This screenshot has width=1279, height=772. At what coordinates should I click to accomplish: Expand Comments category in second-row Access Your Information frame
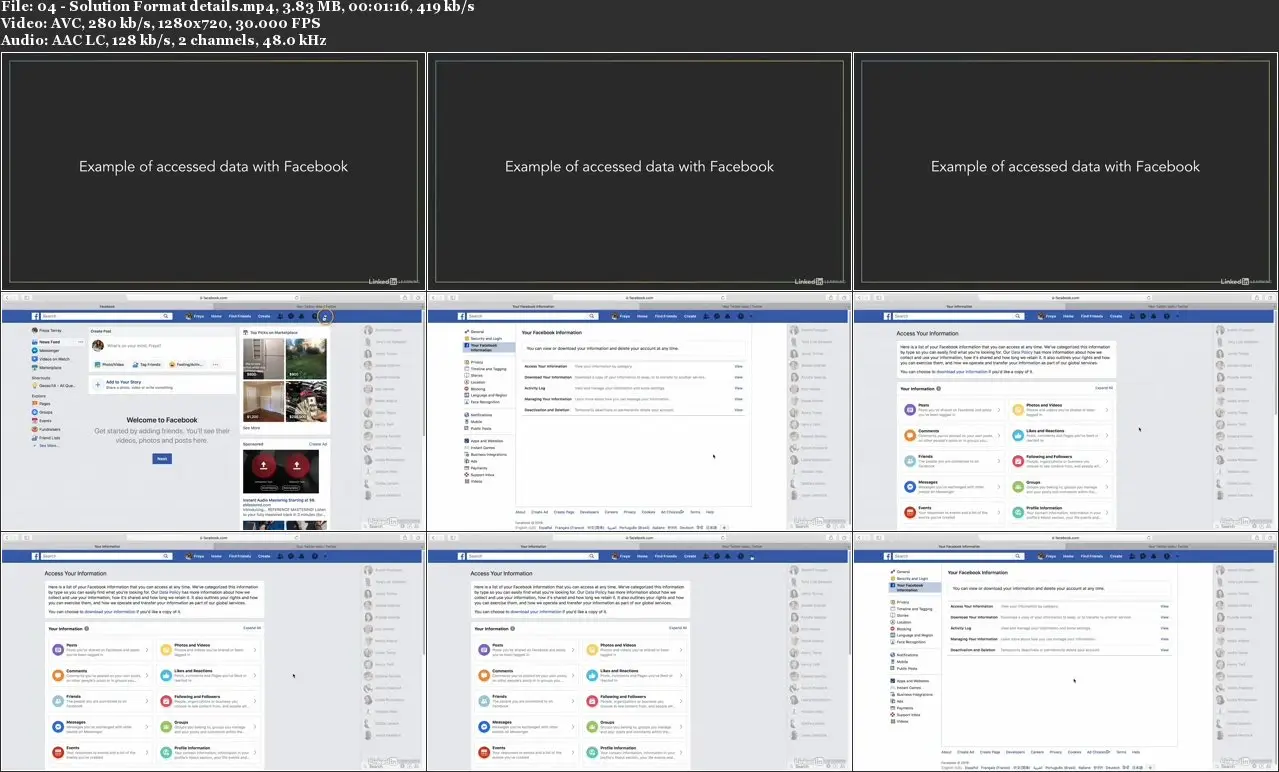point(953,436)
